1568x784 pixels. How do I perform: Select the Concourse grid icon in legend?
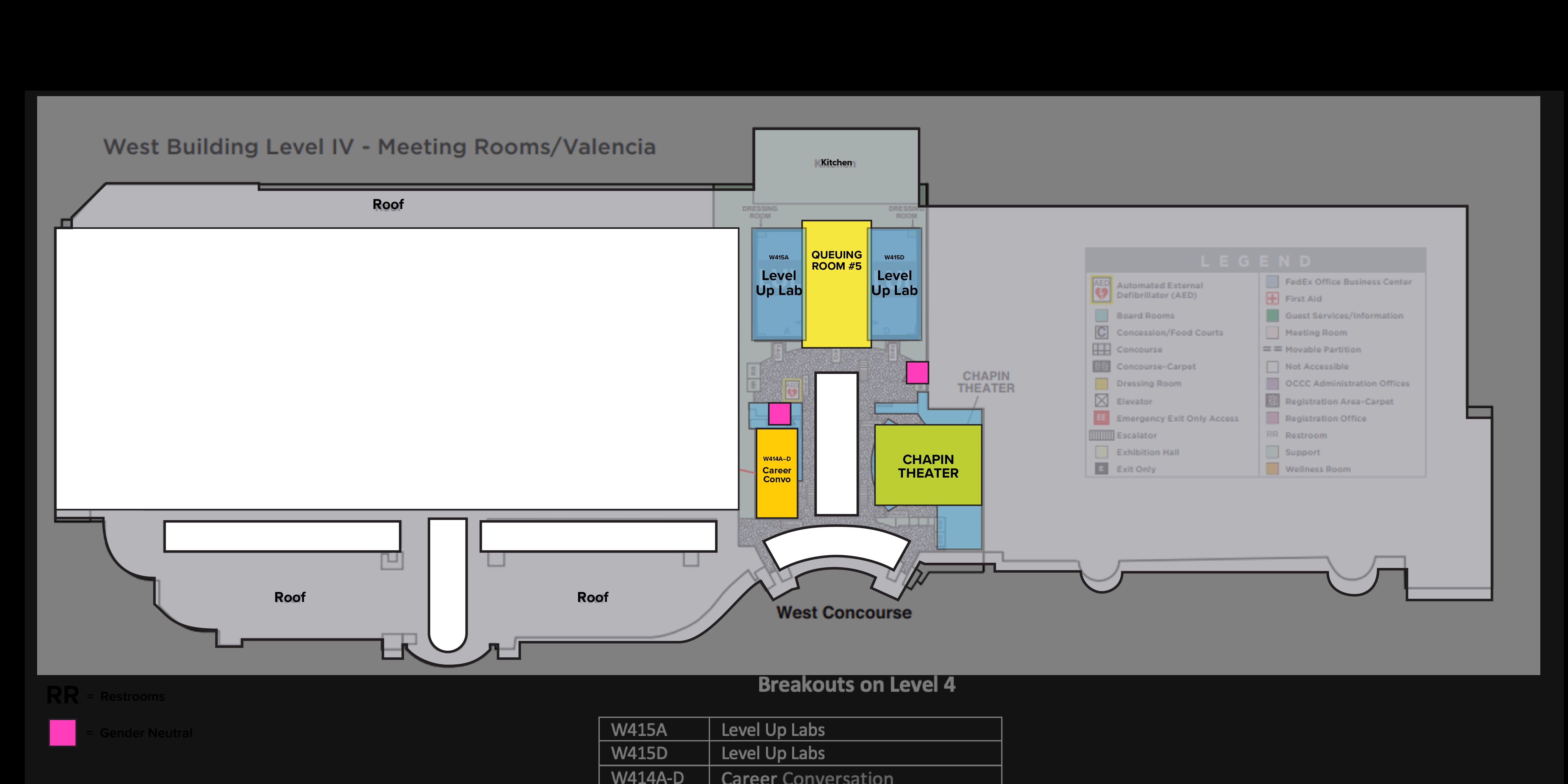[1101, 349]
